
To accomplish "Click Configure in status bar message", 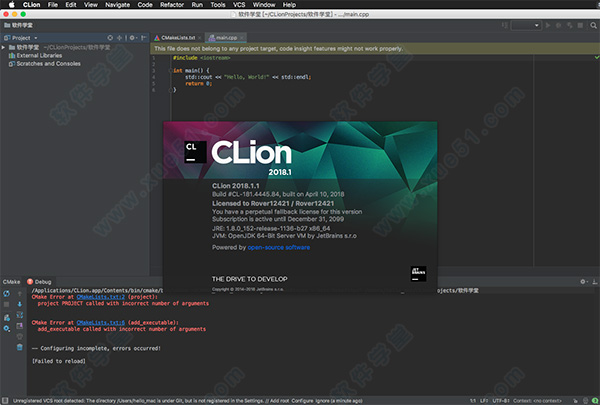I will [302, 401].
